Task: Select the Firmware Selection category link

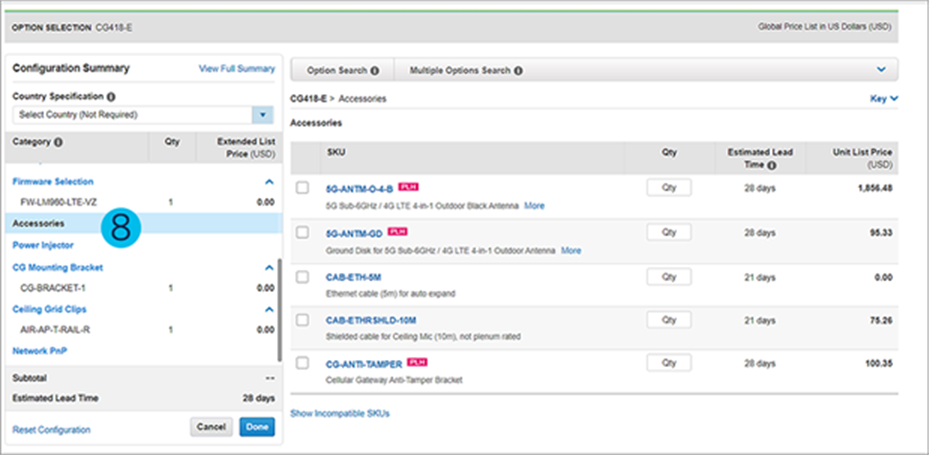Action: 53,181
